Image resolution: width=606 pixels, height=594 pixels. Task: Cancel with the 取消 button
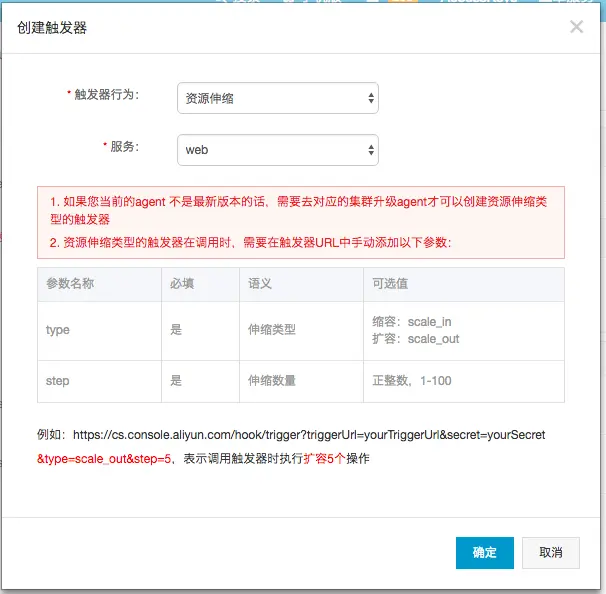pos(551,553)
